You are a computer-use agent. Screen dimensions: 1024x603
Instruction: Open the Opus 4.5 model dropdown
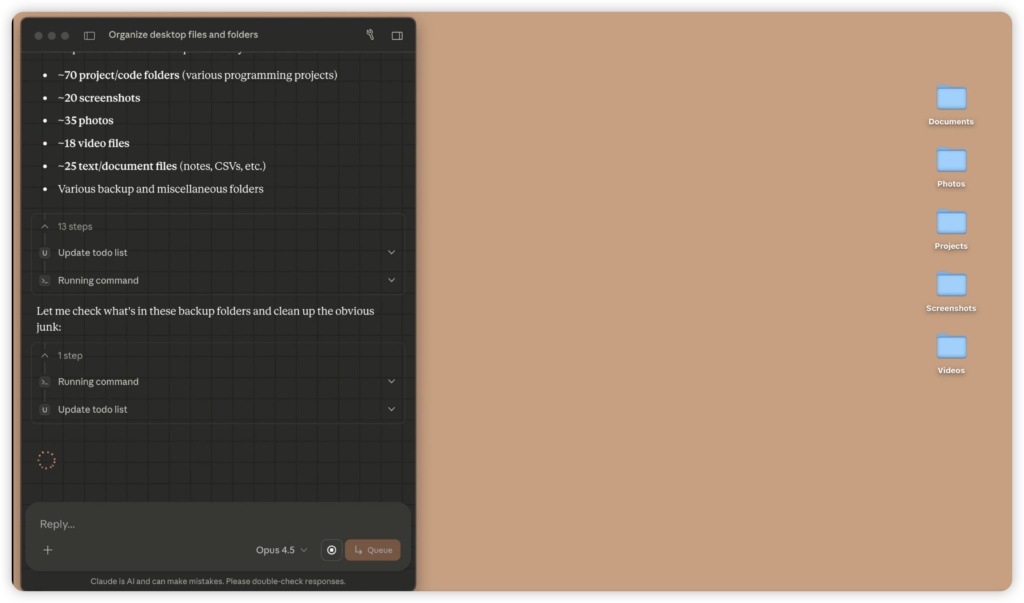281,550
